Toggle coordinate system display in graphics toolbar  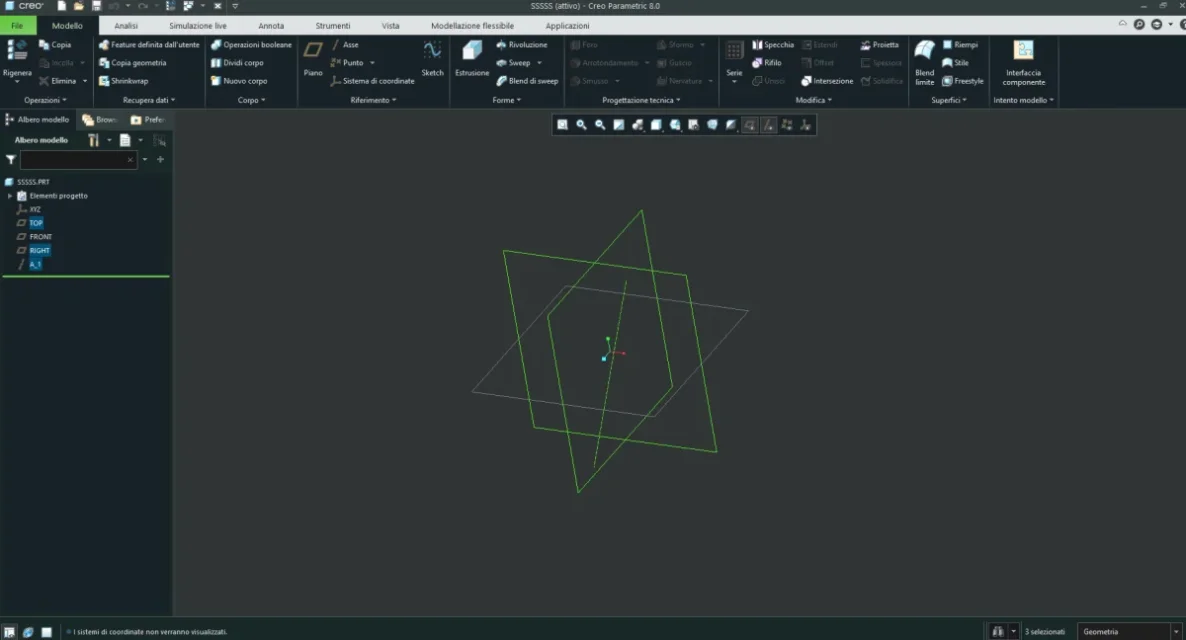point(805,125)
